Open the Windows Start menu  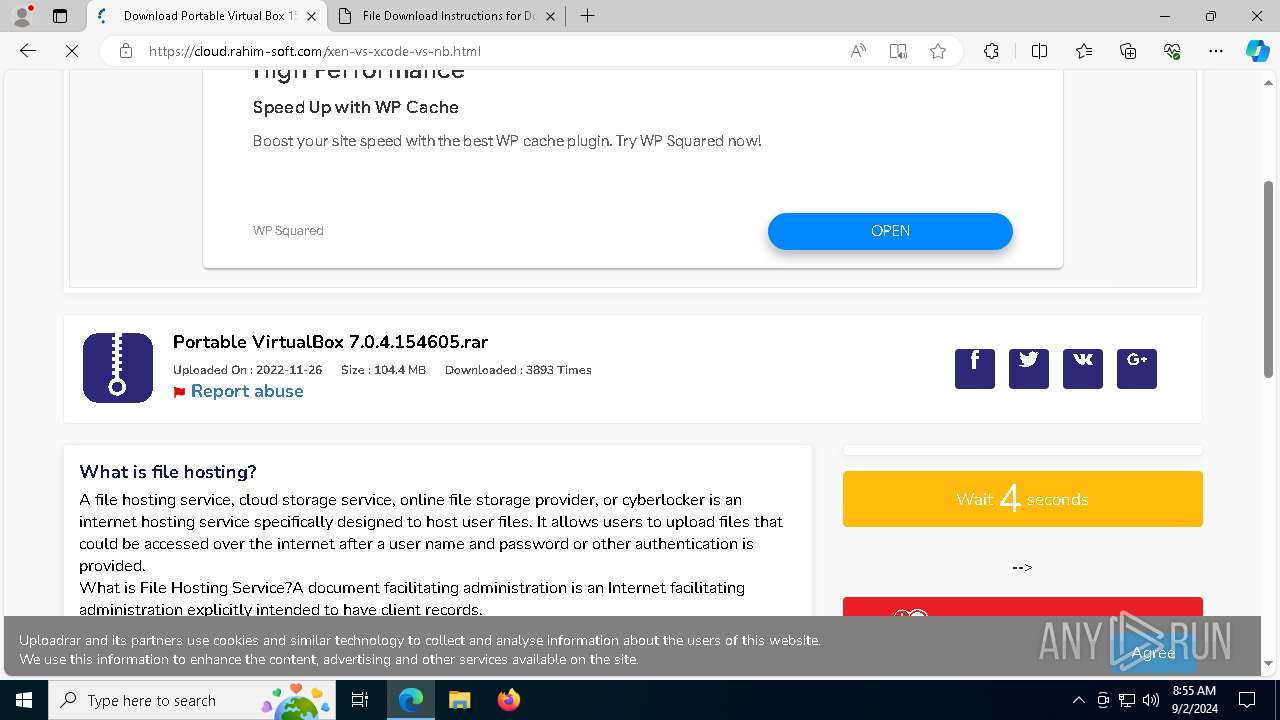tap(23, 700)
